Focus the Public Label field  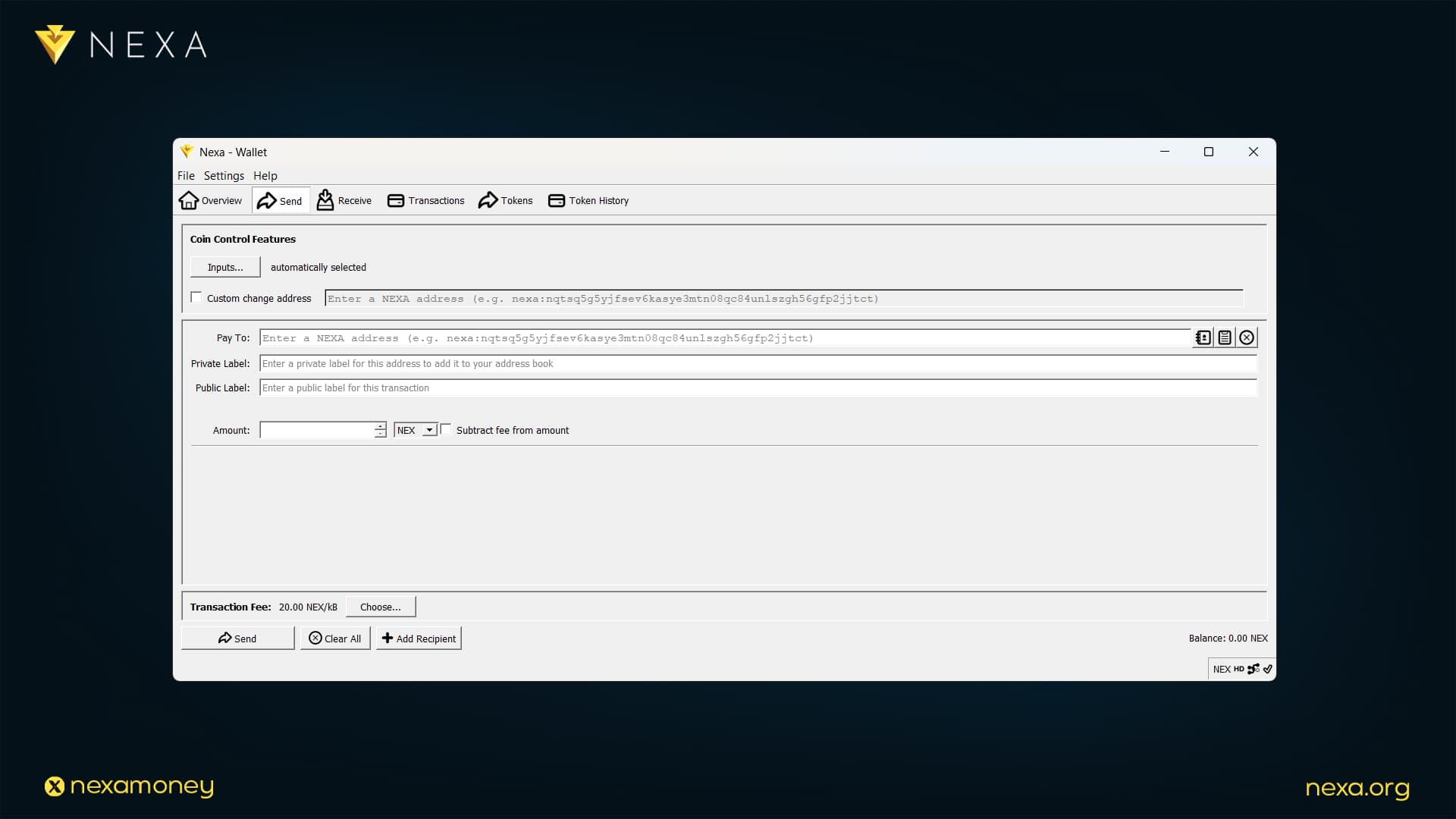(x=758, y=388)
